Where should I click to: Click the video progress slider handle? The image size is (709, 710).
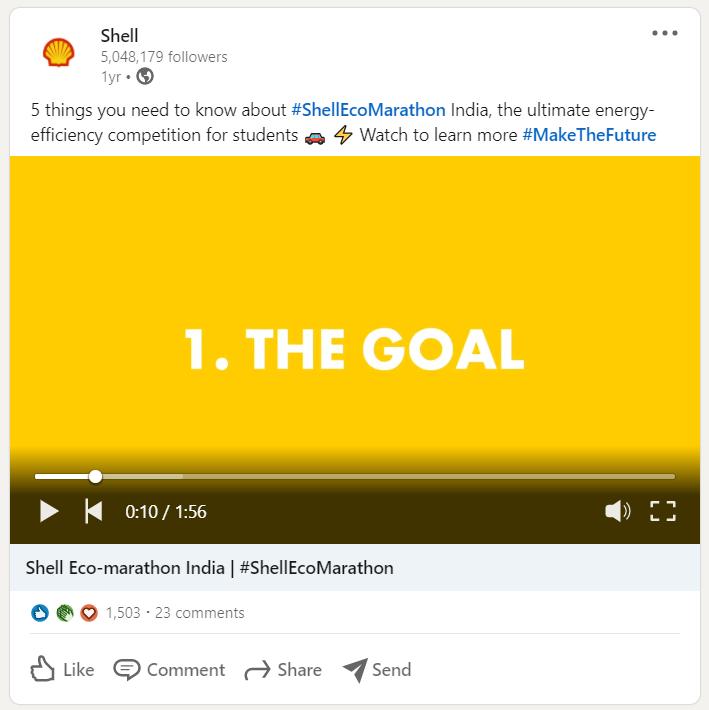[x=95, y=476]
